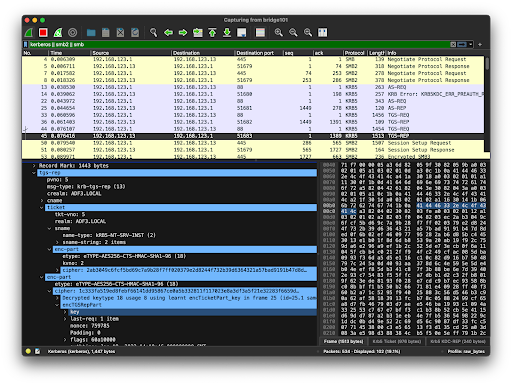
Task: Reload the capture file icon
Action: [135, 32]
